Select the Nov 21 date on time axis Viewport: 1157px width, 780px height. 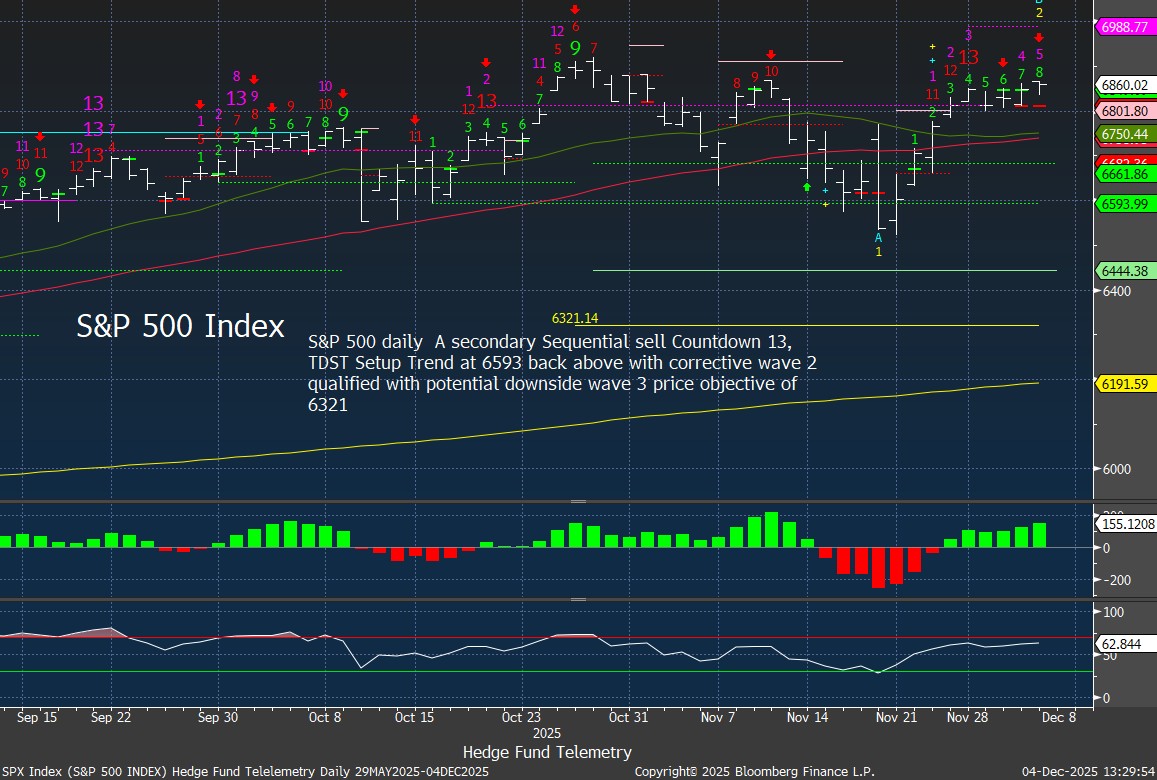[x=896, y=717]
